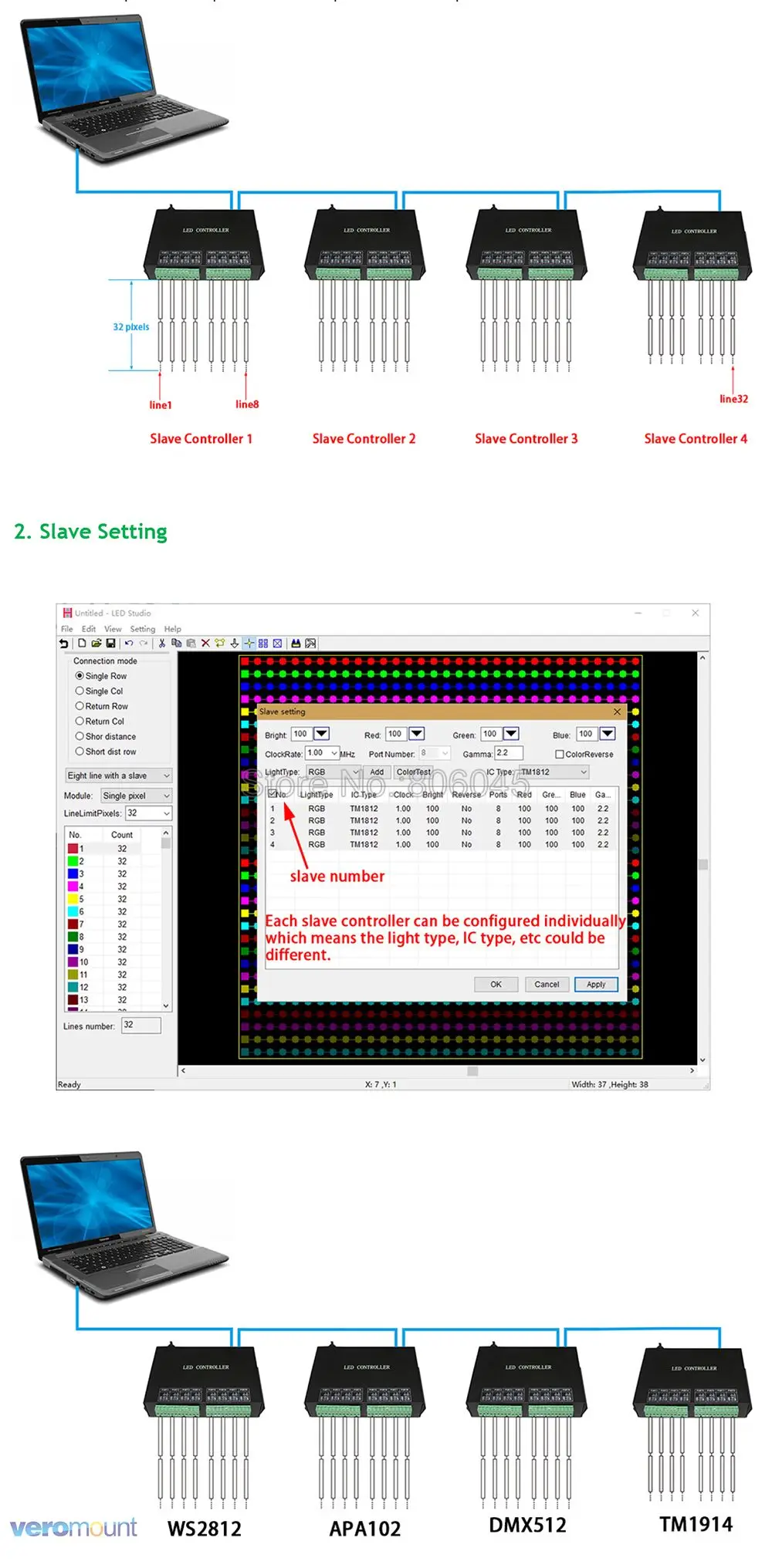Save project with the floppy disk icon
Image resolution: width=772 pixels, height=1568 pixels.
coord(111,643)
